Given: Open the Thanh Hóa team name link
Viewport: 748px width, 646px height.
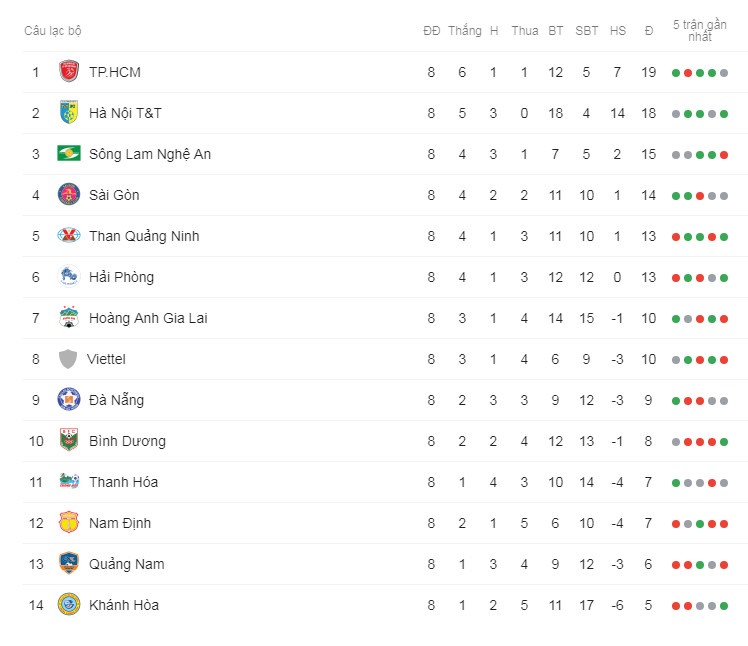Looking at the screenshot, I should (124, 482).
